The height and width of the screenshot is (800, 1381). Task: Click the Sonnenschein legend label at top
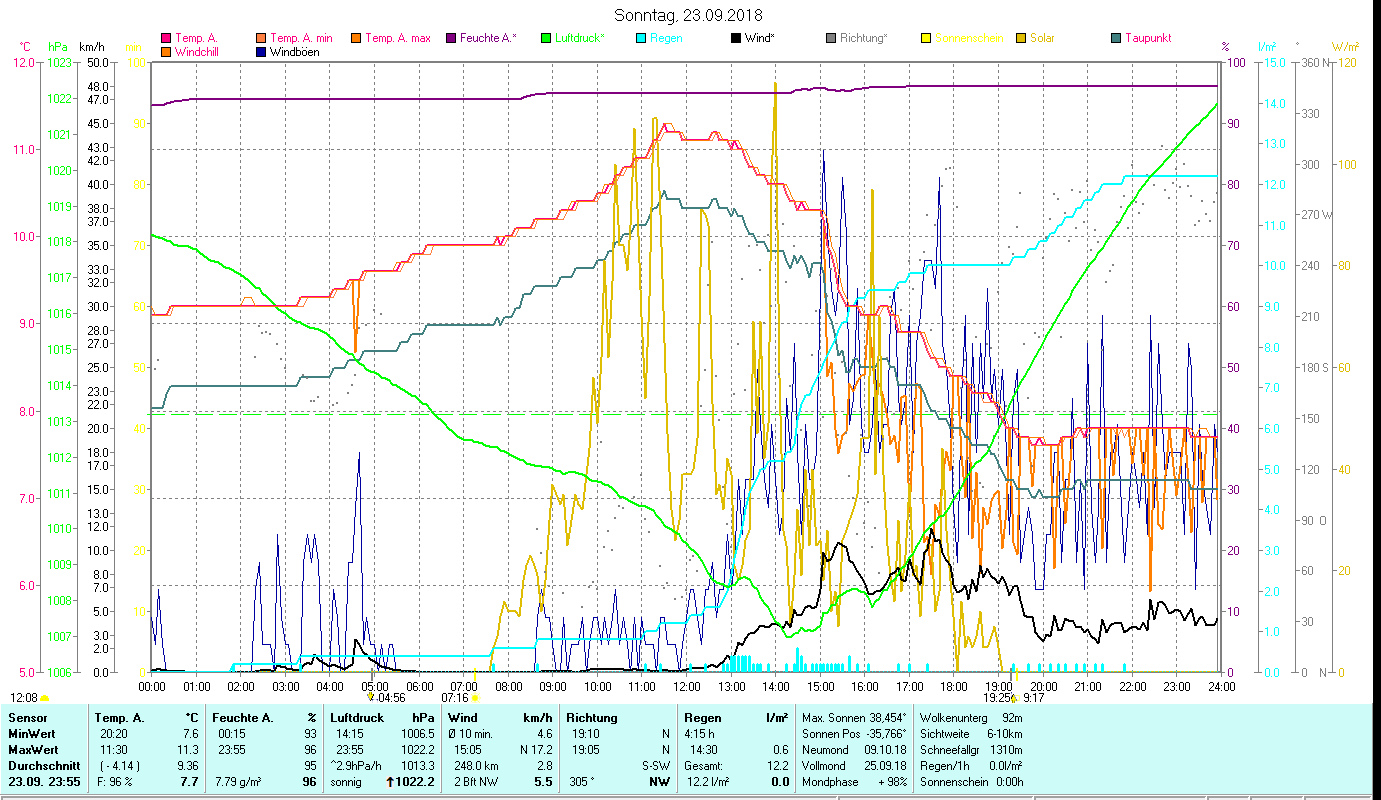969,38
